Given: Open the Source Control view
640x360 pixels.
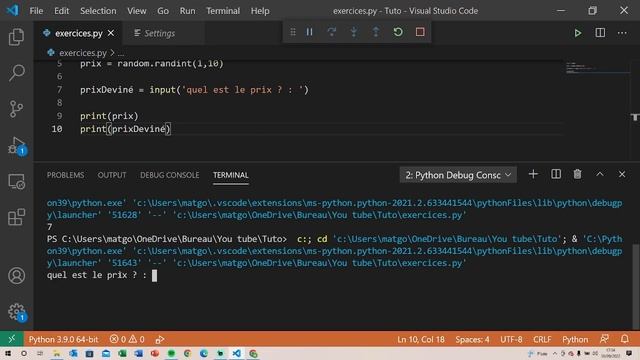Looking at the screenshot, I should point(16,109).
